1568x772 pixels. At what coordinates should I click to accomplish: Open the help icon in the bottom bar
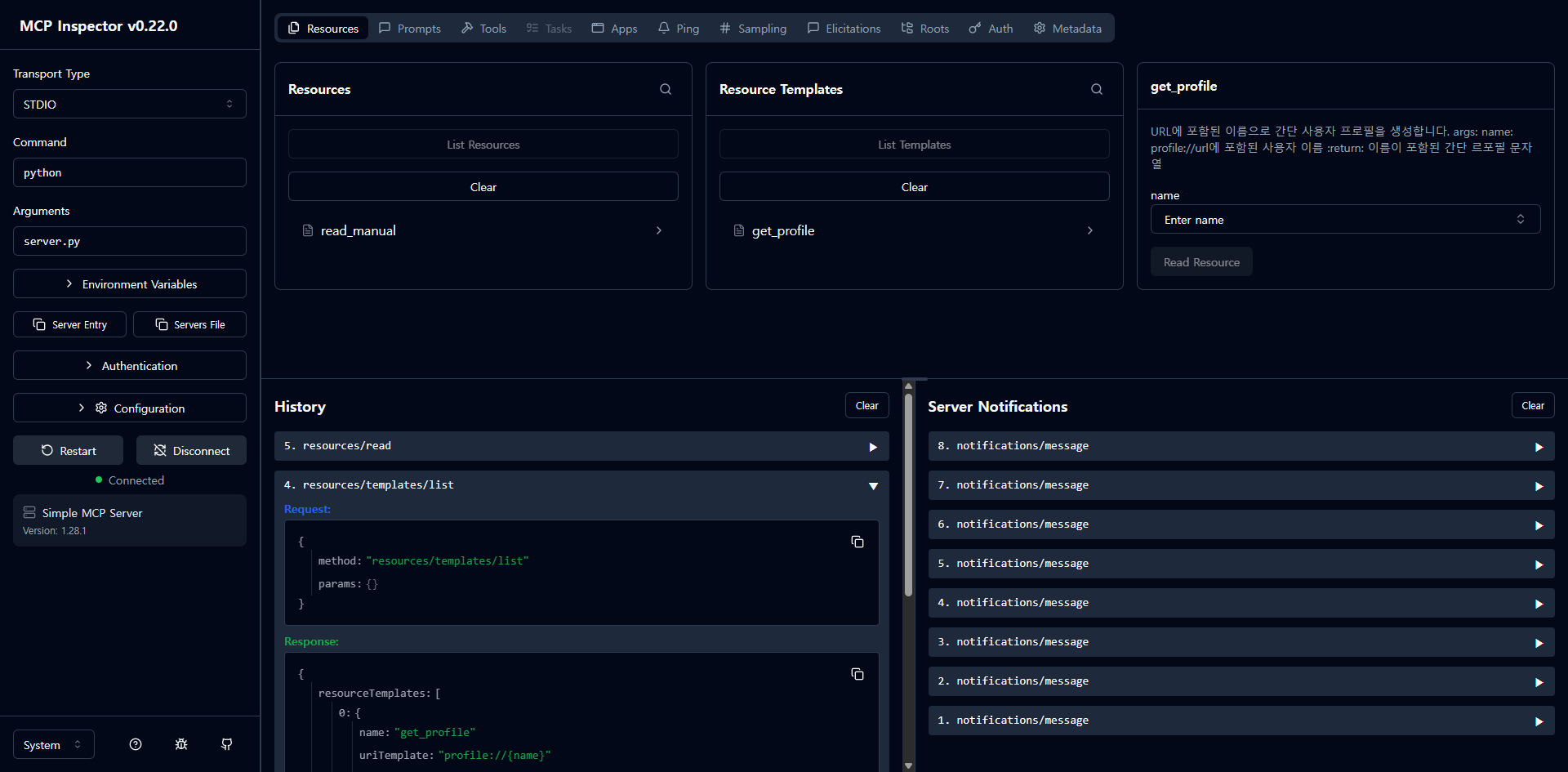(136, 744)
